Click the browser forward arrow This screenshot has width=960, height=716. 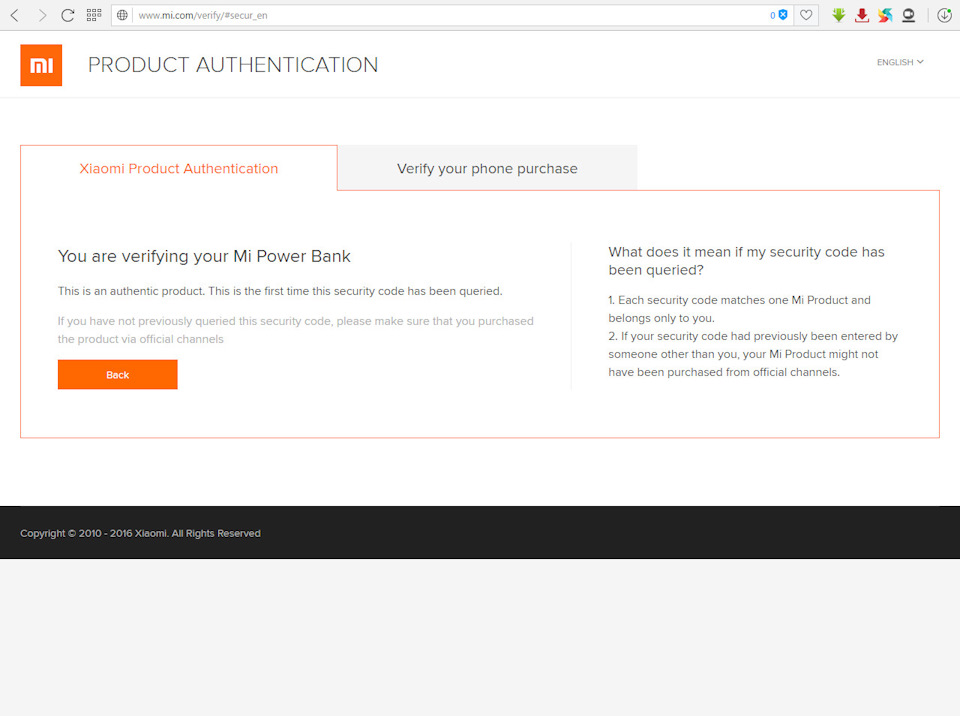tap(42, 15)
